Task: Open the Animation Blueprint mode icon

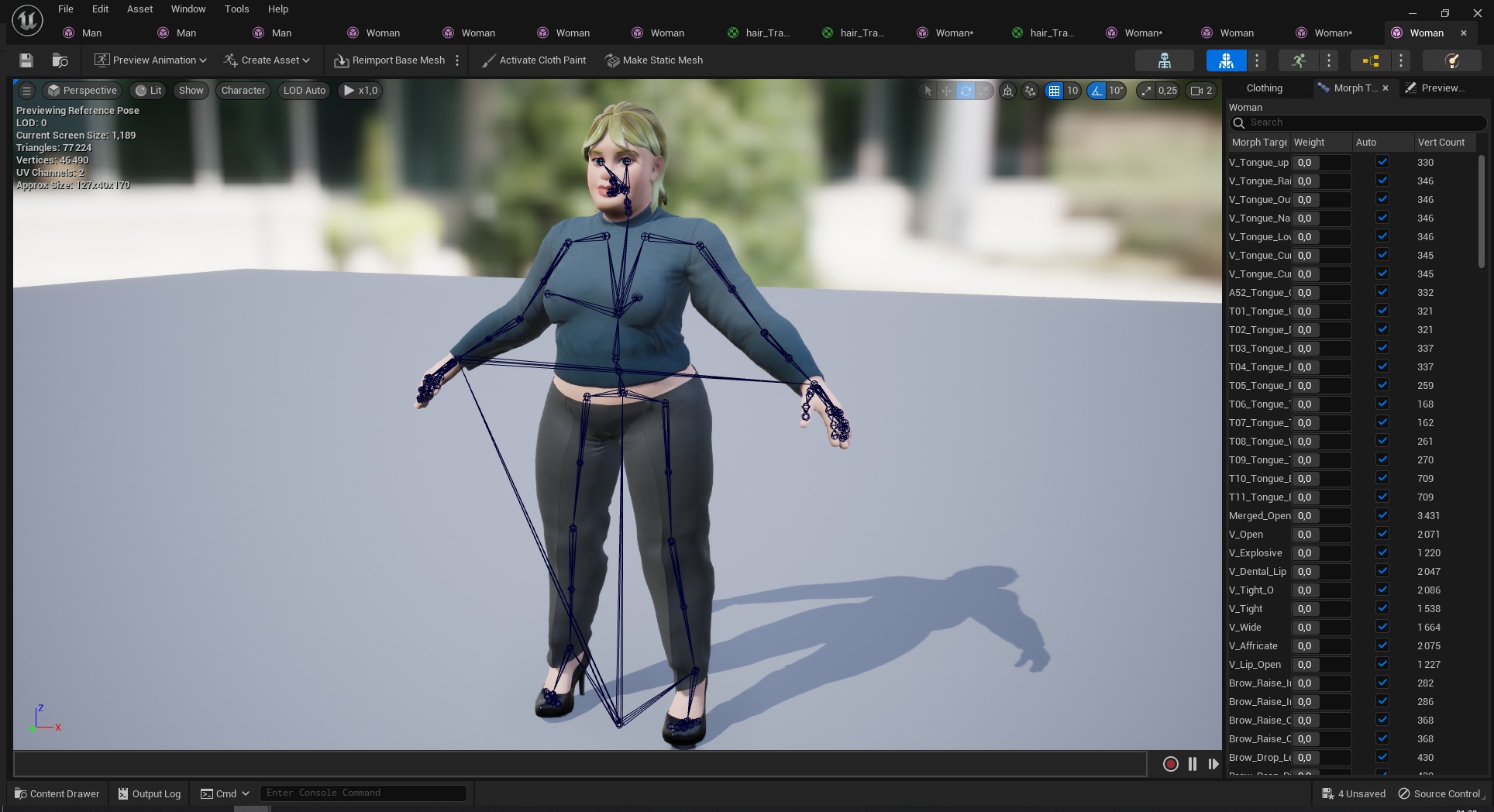Action: [1370, 60]
